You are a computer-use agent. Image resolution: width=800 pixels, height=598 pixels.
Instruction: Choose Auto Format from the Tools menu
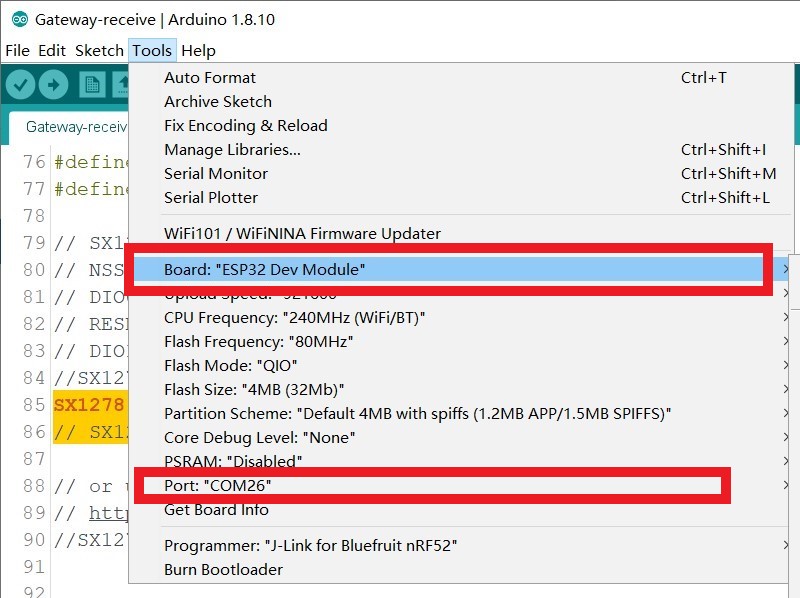(x=458, y=78)
